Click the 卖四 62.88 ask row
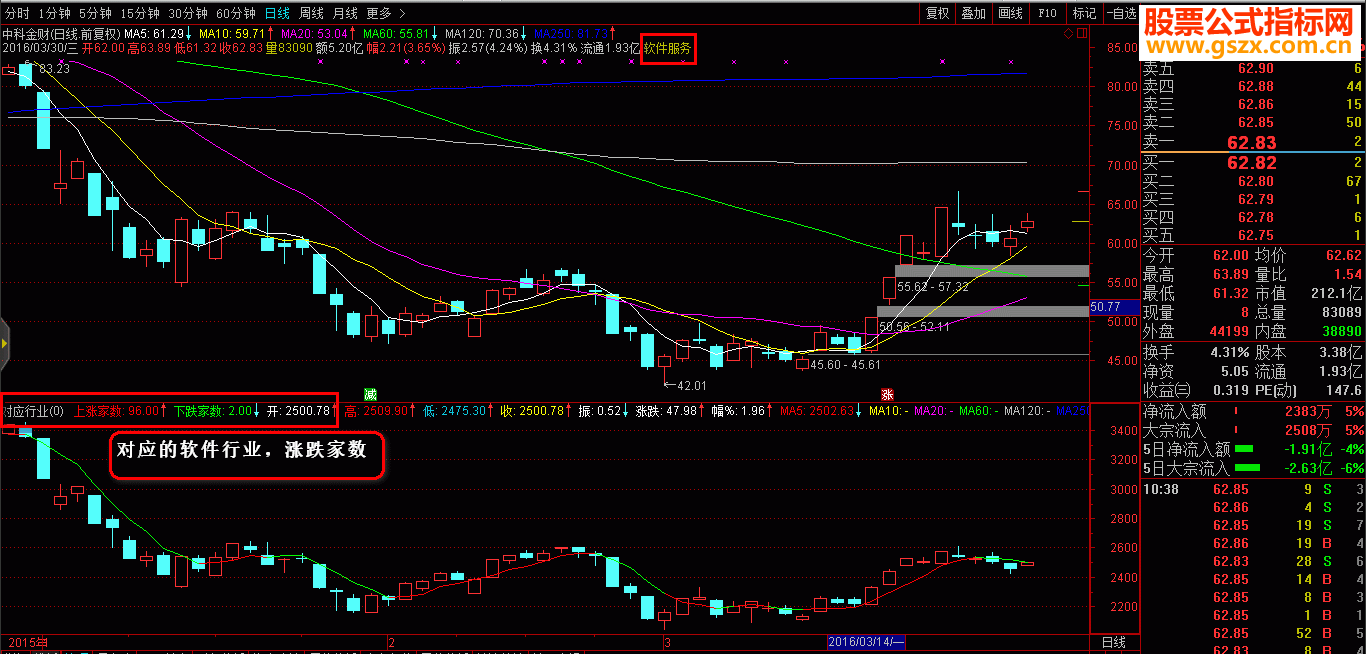The image size is (1366, 654). tap(1253, 87)
